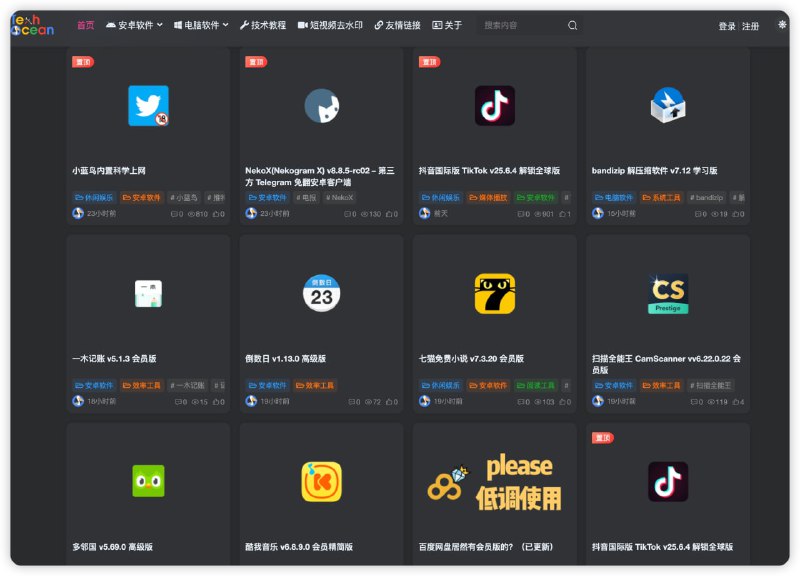Open the 七猫免费小说 cat icon

point(495,293)
